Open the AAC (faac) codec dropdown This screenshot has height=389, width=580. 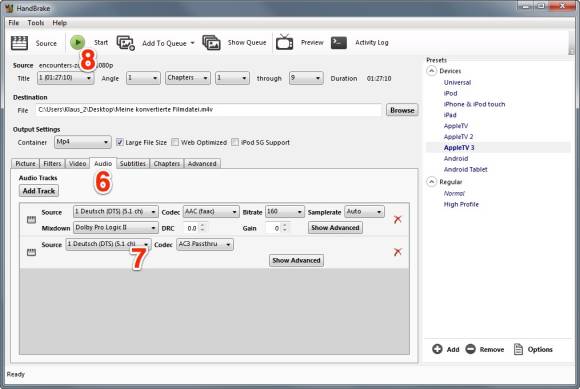211,212
